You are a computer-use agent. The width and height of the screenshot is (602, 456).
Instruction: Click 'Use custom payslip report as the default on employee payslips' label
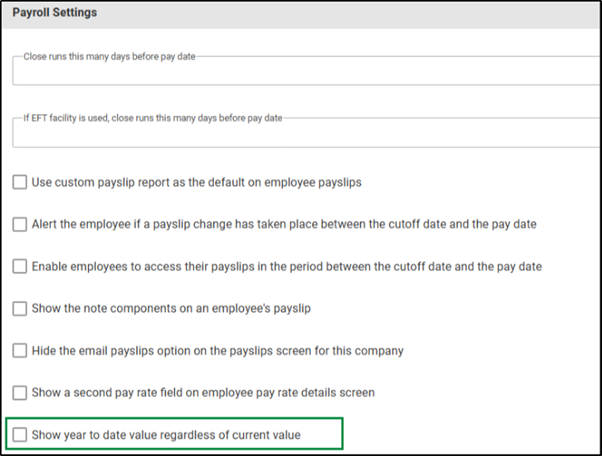pos(197,182)
